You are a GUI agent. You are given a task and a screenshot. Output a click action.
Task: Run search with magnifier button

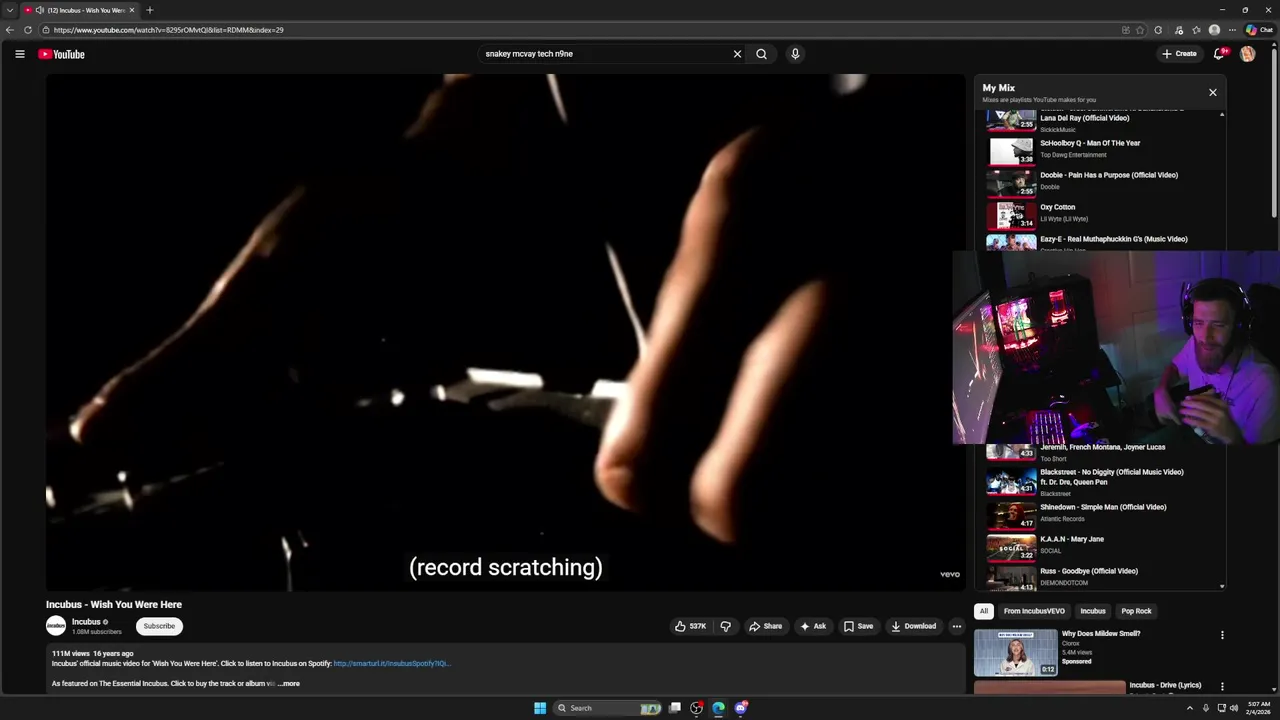coord(761,54)
